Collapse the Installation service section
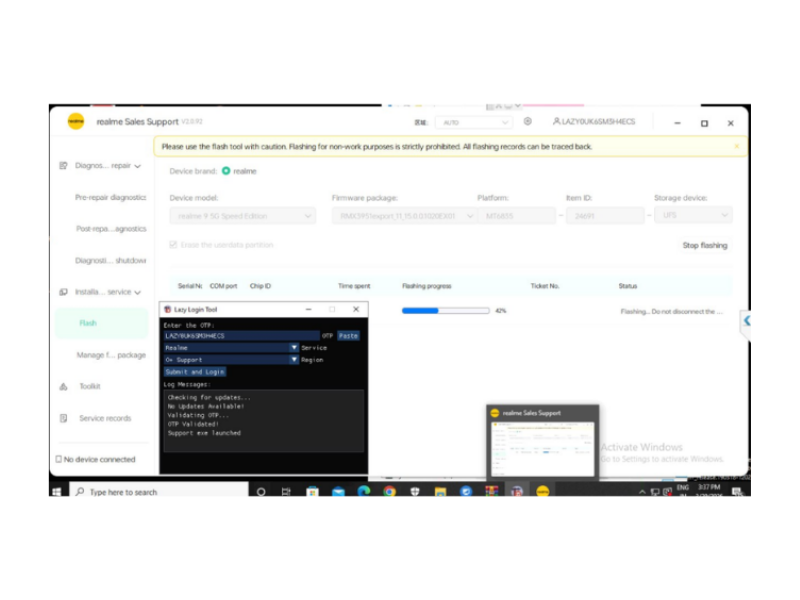 (x=138, y=292)
